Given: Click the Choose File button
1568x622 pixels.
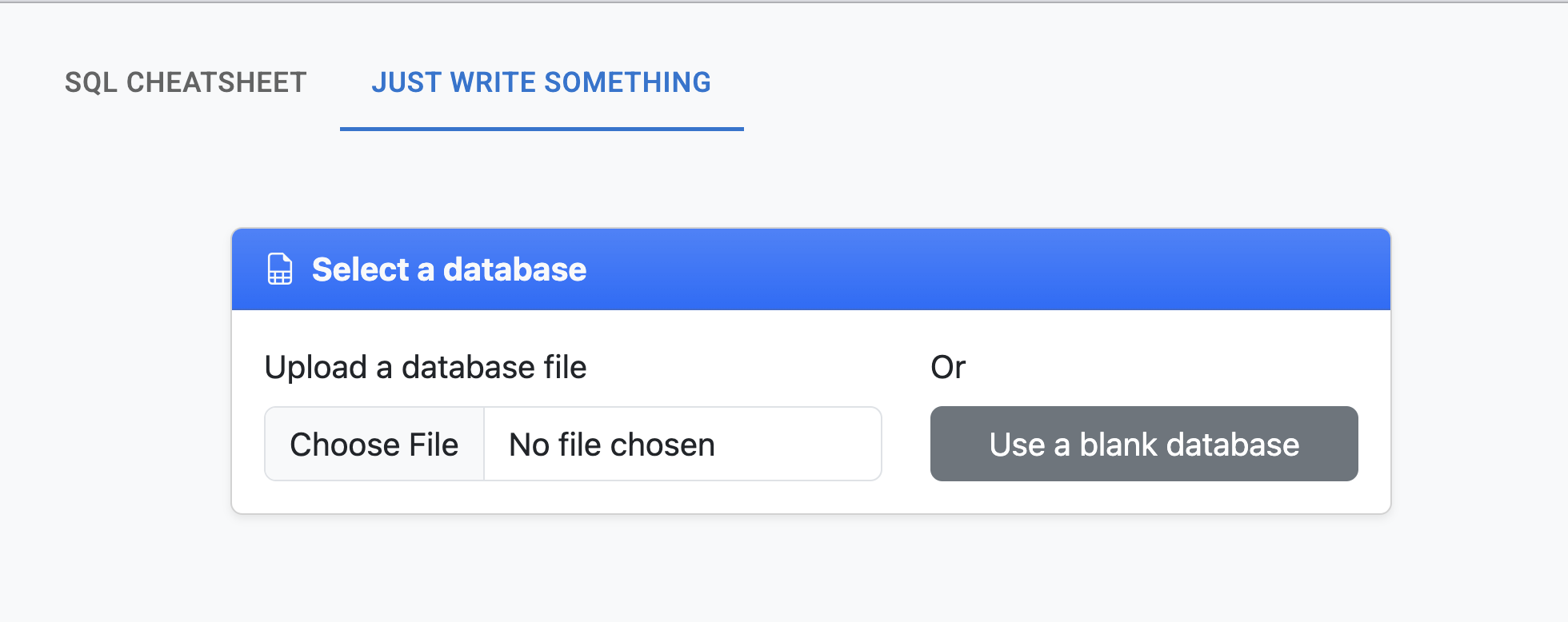Looking at the screenshot, I should coord(374,444).
